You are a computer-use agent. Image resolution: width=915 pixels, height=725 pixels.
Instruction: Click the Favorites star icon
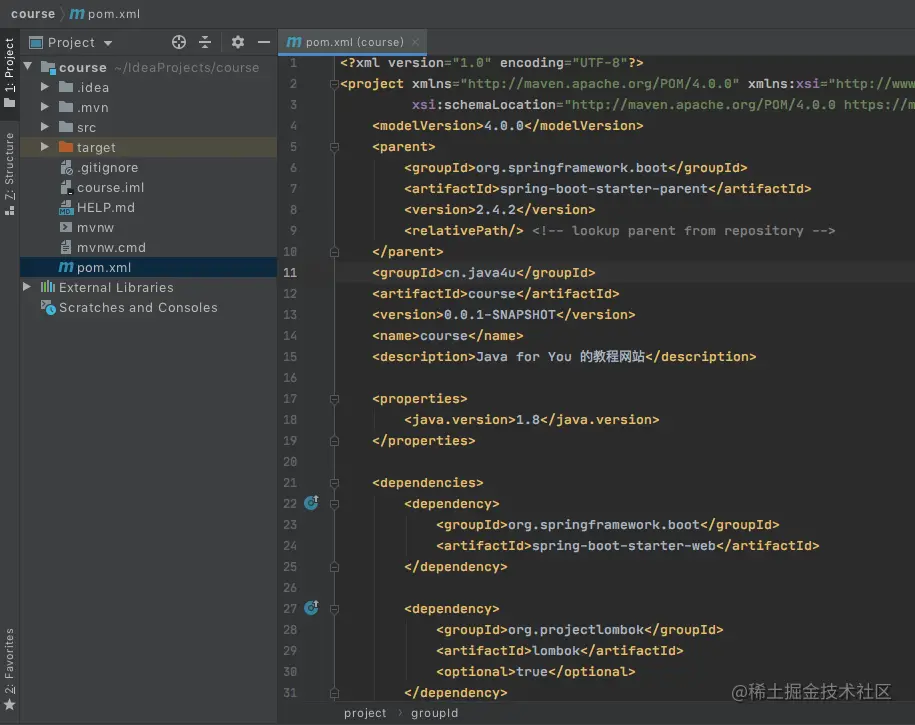[9, 704]
